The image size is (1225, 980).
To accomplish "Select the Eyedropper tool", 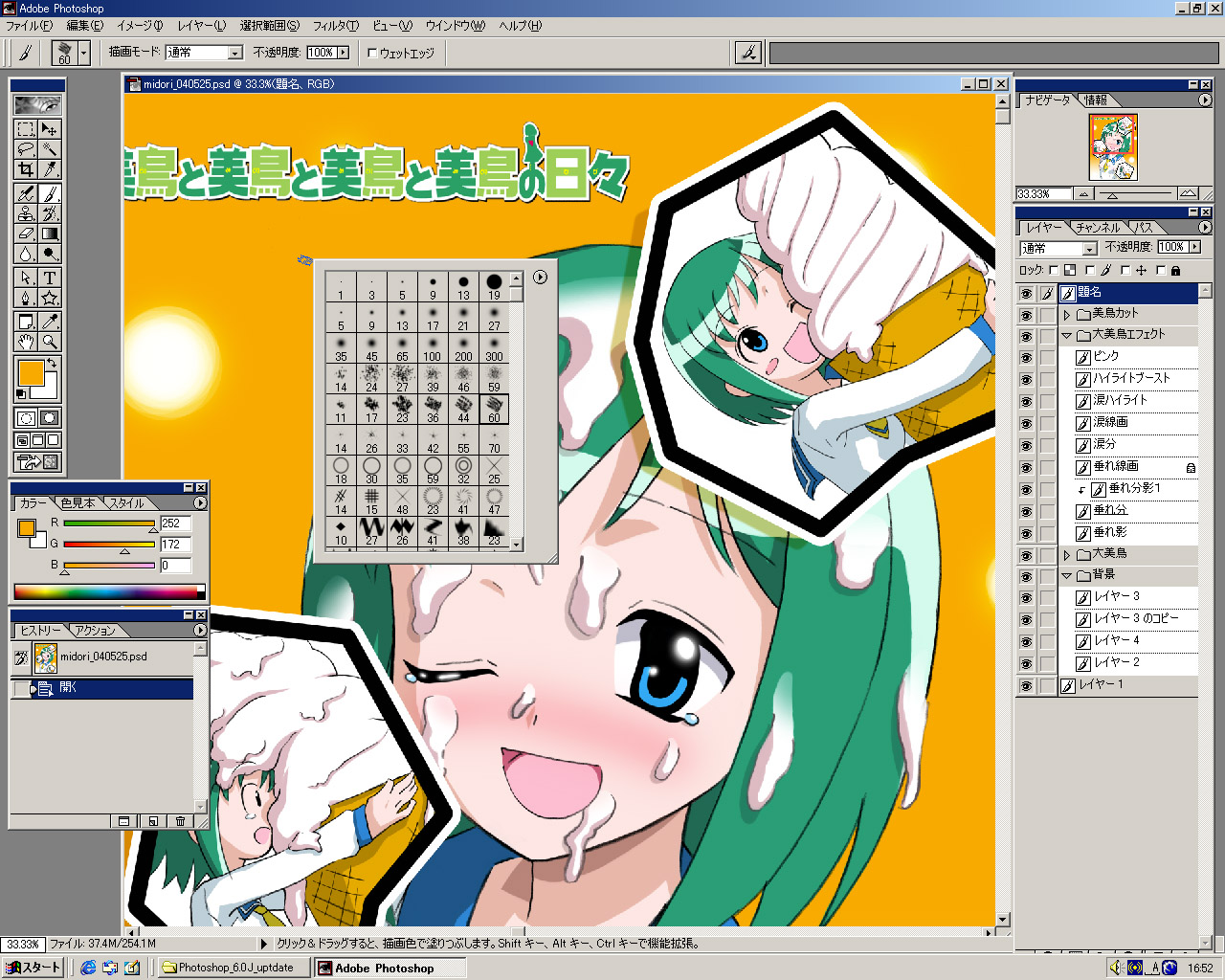I will tap(50, 322).
